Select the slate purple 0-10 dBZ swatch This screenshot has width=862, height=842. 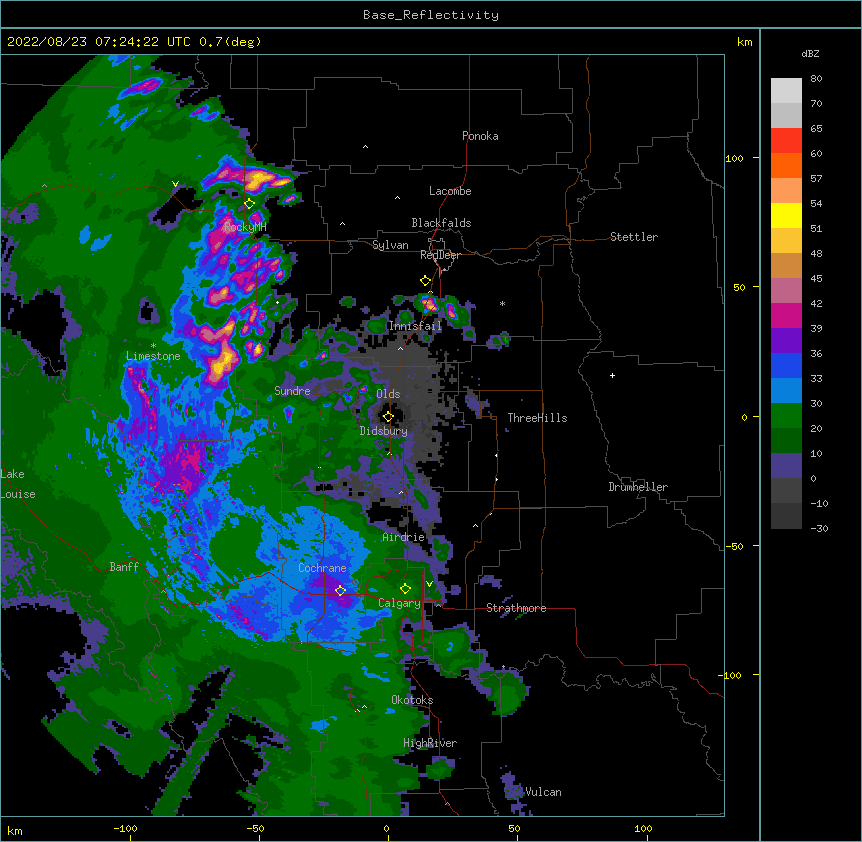pos(786,466)
